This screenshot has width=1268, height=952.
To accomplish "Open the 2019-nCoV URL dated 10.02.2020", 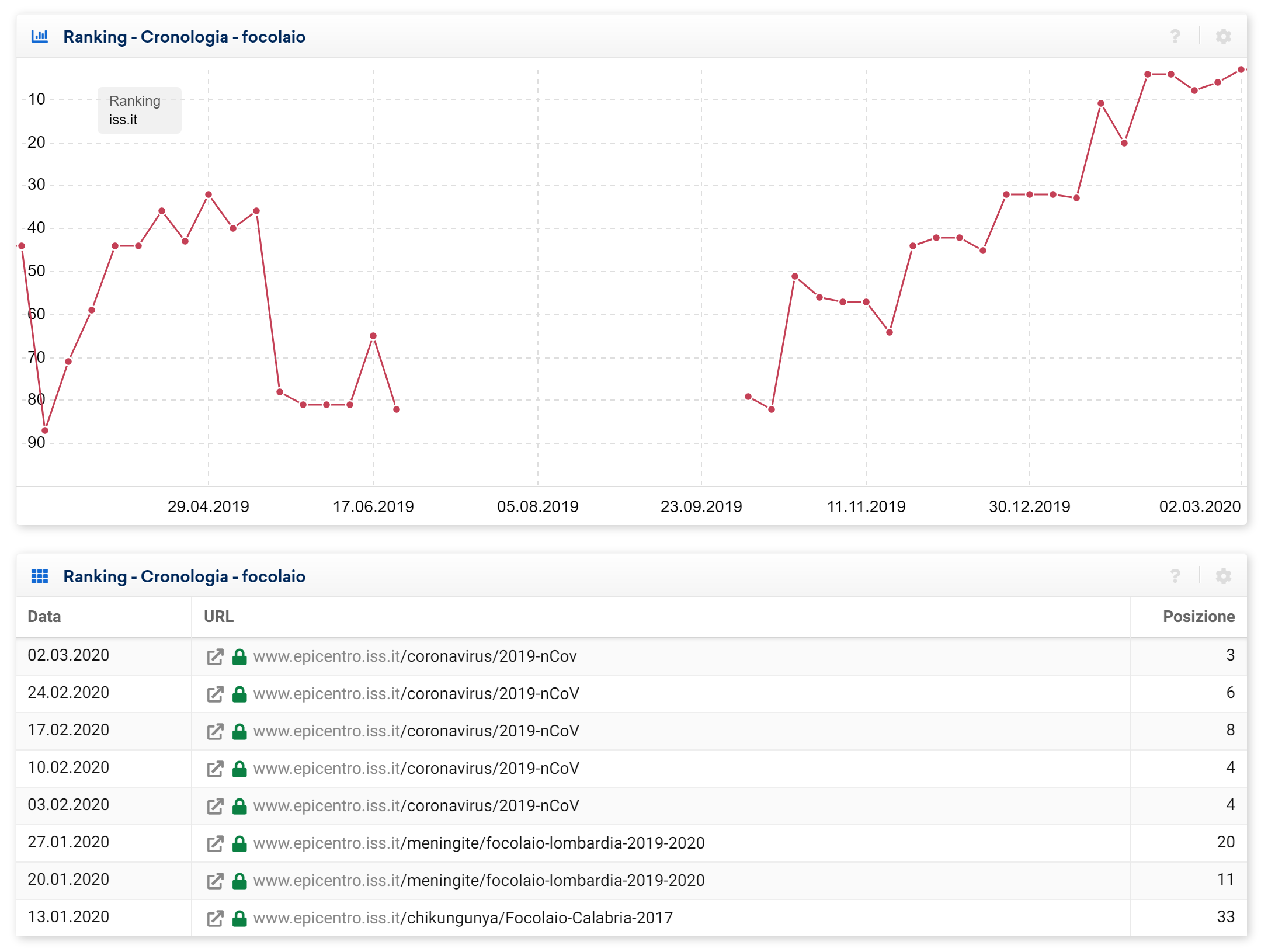I will coord(416,769).
